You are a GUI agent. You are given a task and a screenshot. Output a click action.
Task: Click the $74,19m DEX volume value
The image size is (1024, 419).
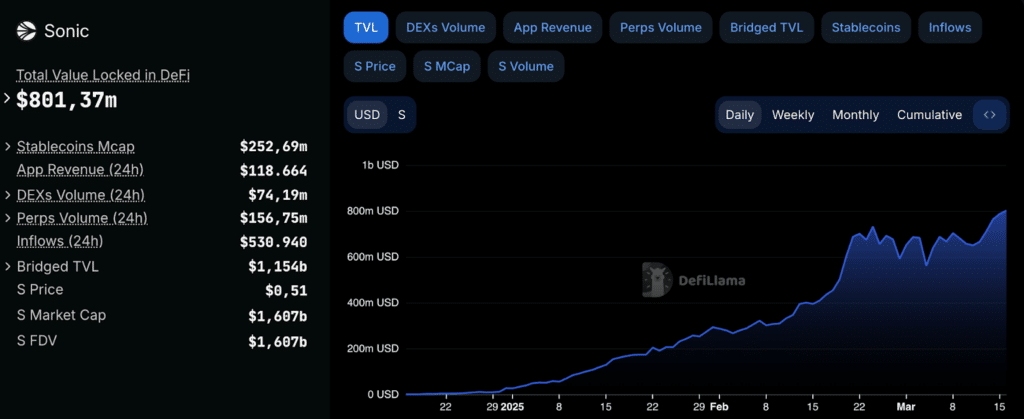click(278, 194)
